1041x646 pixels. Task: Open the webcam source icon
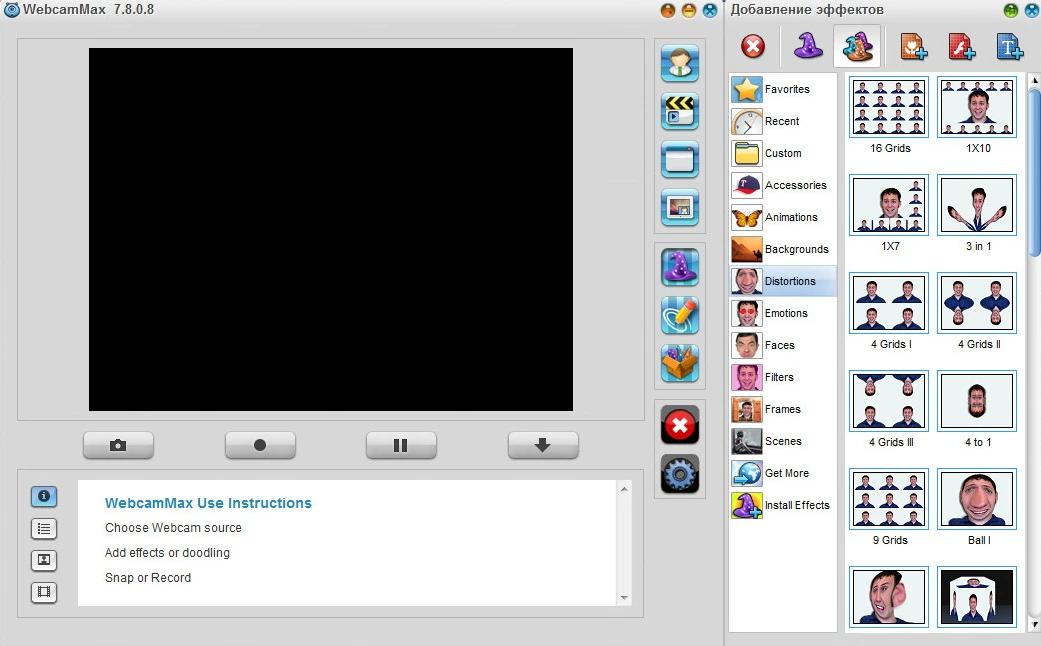tap(679, 63)
